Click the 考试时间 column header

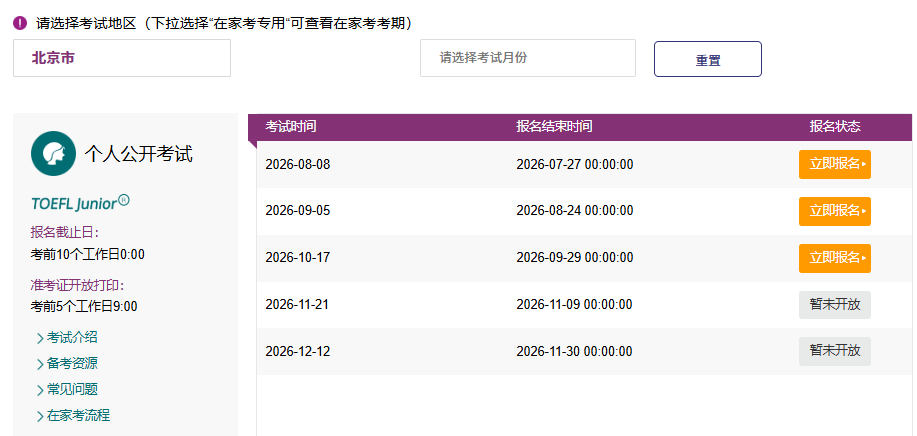[x=291, y=127]
